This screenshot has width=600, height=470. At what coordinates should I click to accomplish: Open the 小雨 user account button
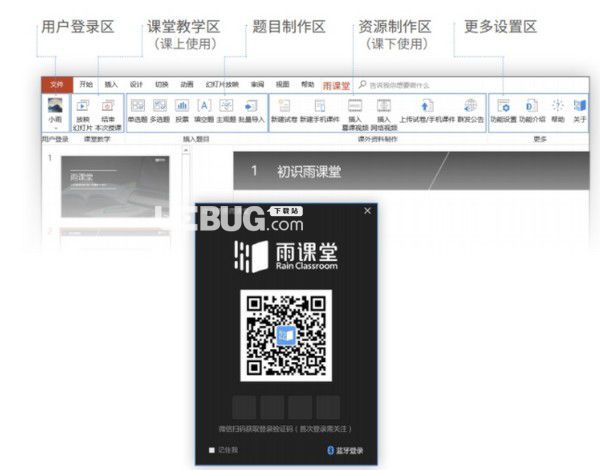pyautogui.click(x=55, y=113)
